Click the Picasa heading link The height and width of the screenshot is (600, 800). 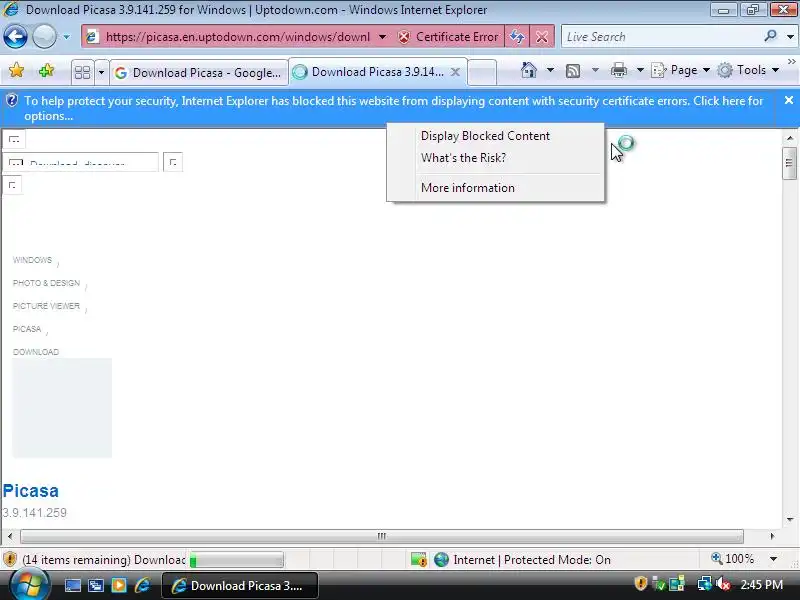[x=31, y=491]
